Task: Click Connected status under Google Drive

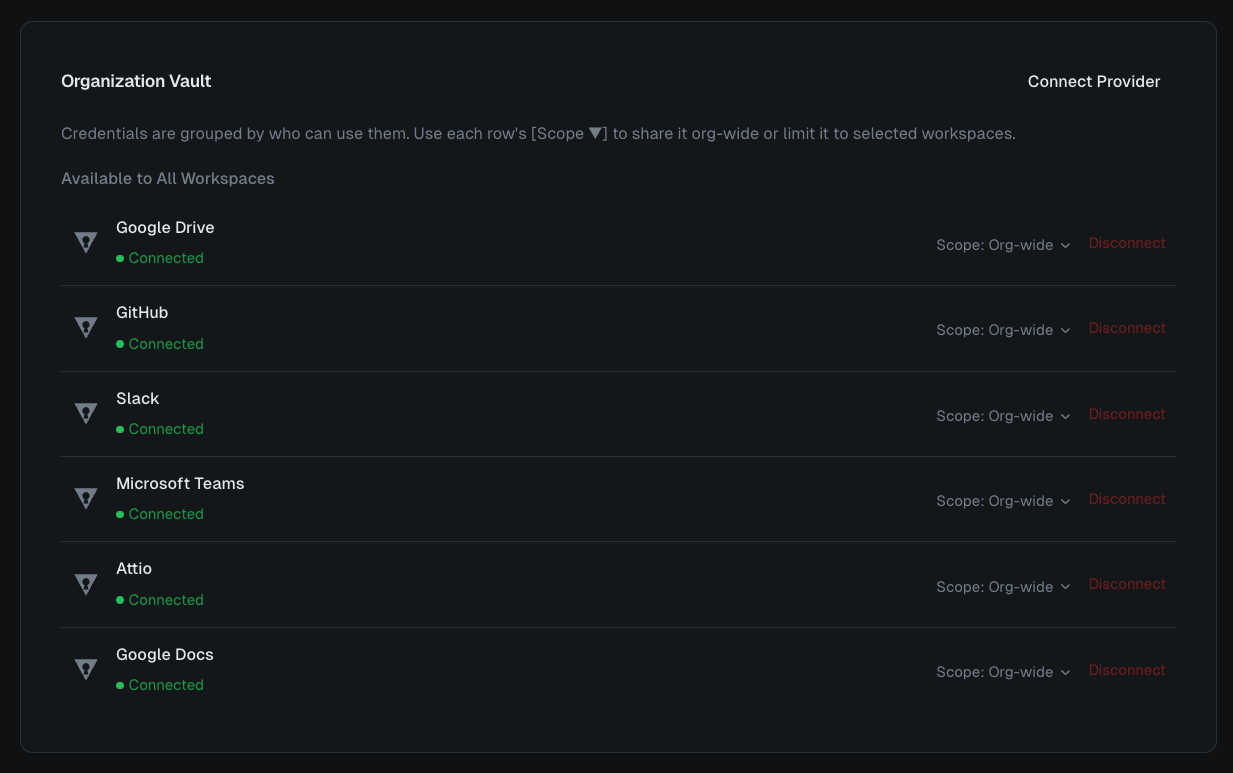Action: tap(160, 258)
